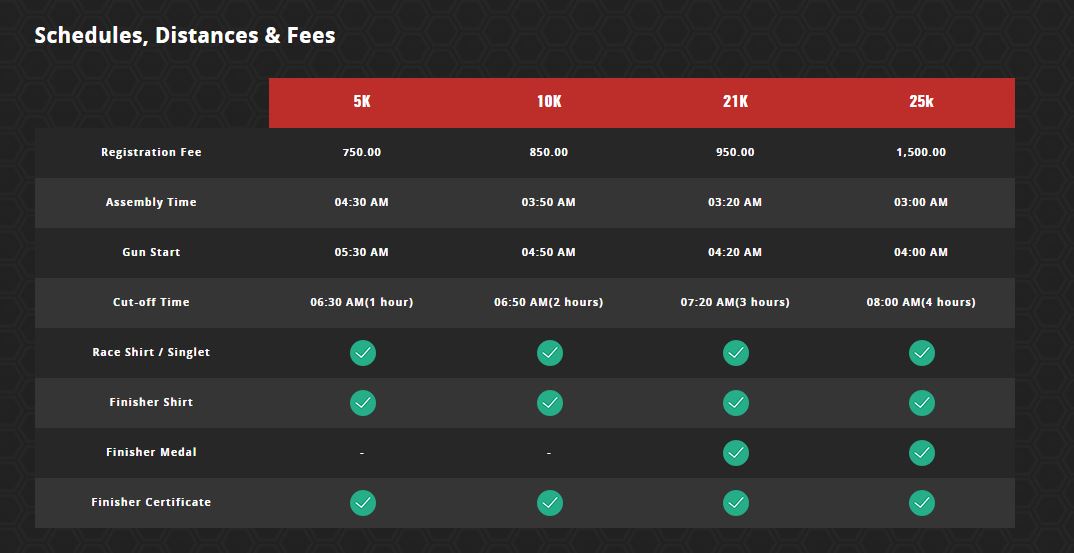This screenshot has height=553, width=1074.
Task: Click the 10K Finisher Certificate checkmark
Action: [x=549, y=503]
